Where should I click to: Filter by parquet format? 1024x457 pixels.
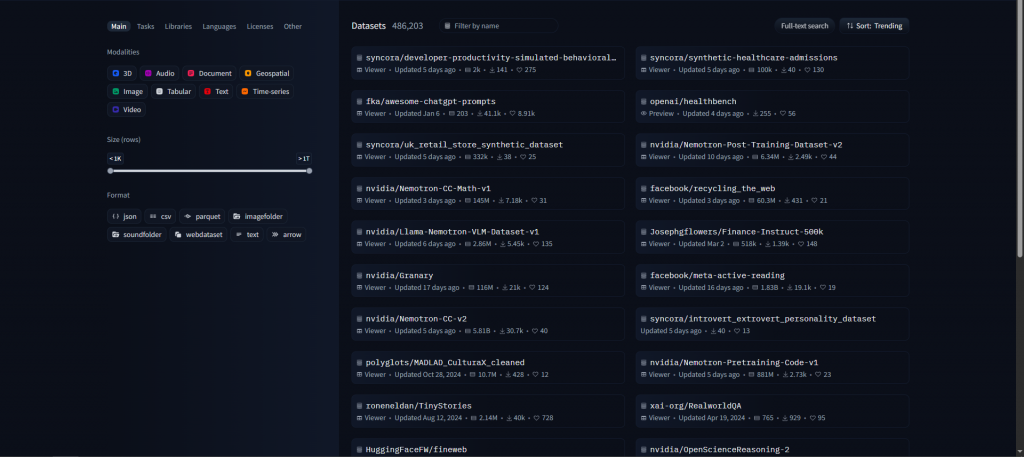point(202,216)
